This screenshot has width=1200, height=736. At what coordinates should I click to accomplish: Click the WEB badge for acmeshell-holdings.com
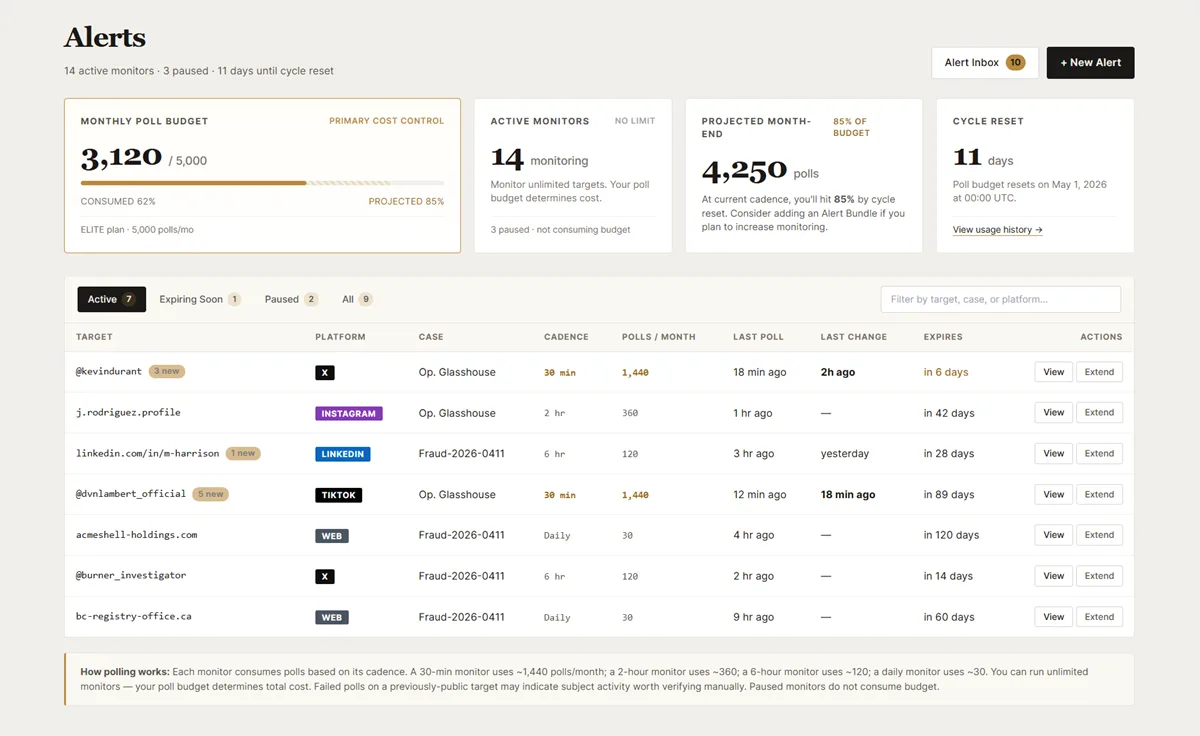[332, 536]
